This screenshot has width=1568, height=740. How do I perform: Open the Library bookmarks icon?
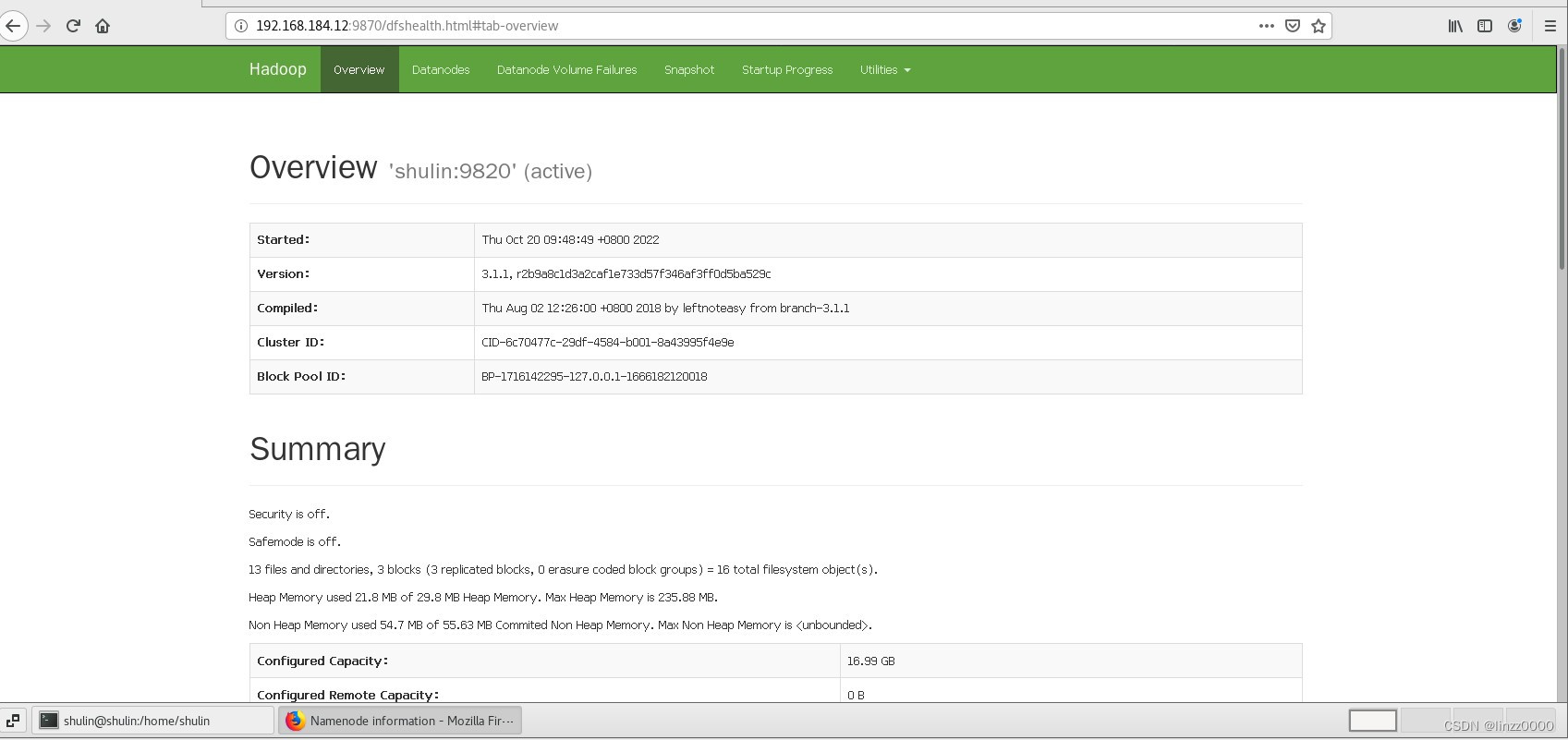(1455, 26)
